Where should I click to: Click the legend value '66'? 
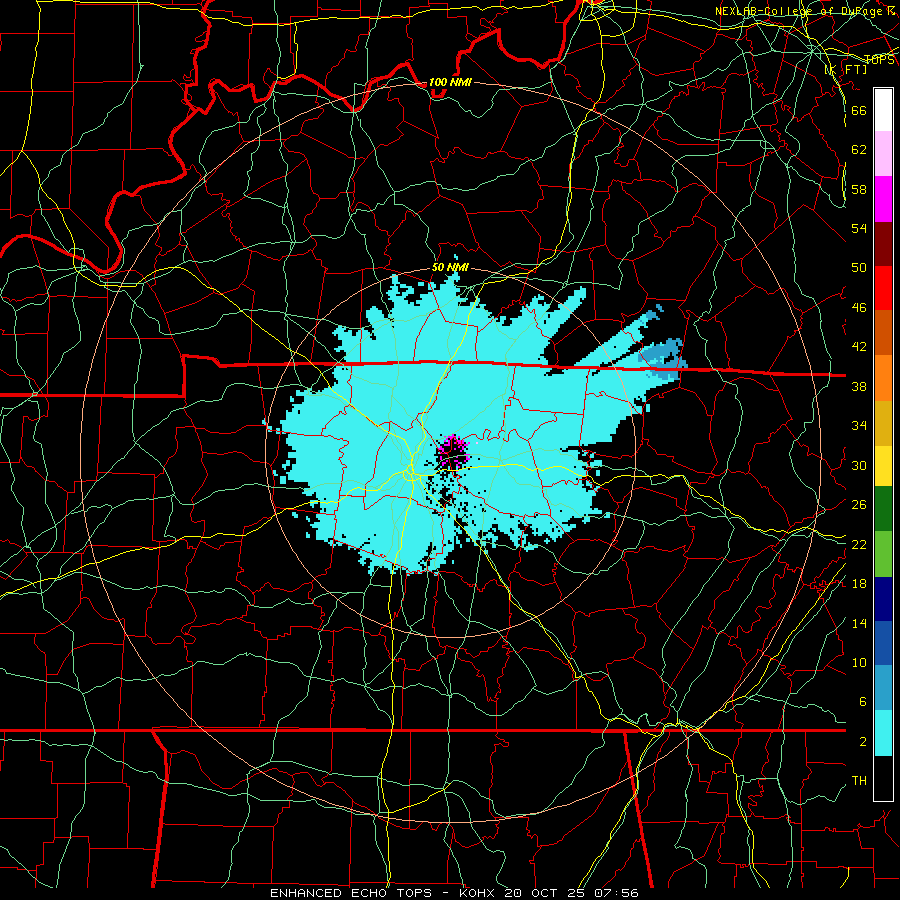point(859,110)
